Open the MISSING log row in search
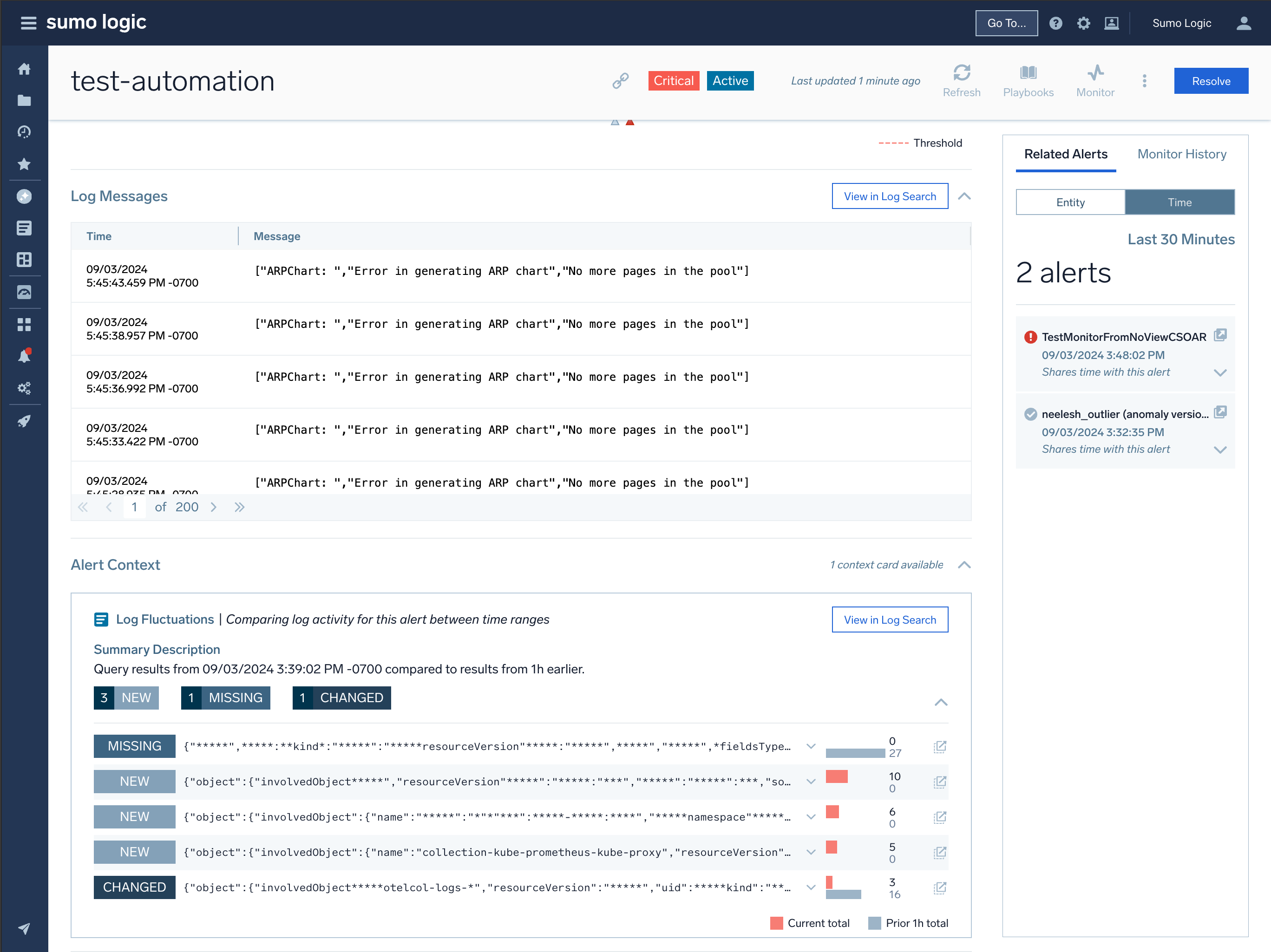1271x952 pixels. point(939,746)
